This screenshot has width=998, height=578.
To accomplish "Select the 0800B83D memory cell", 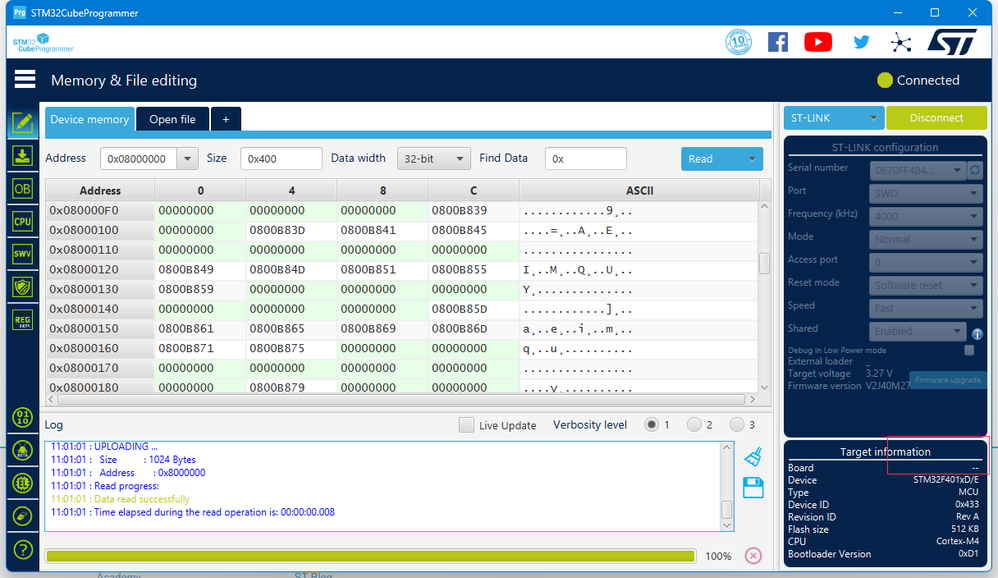I will pos(292,230).
